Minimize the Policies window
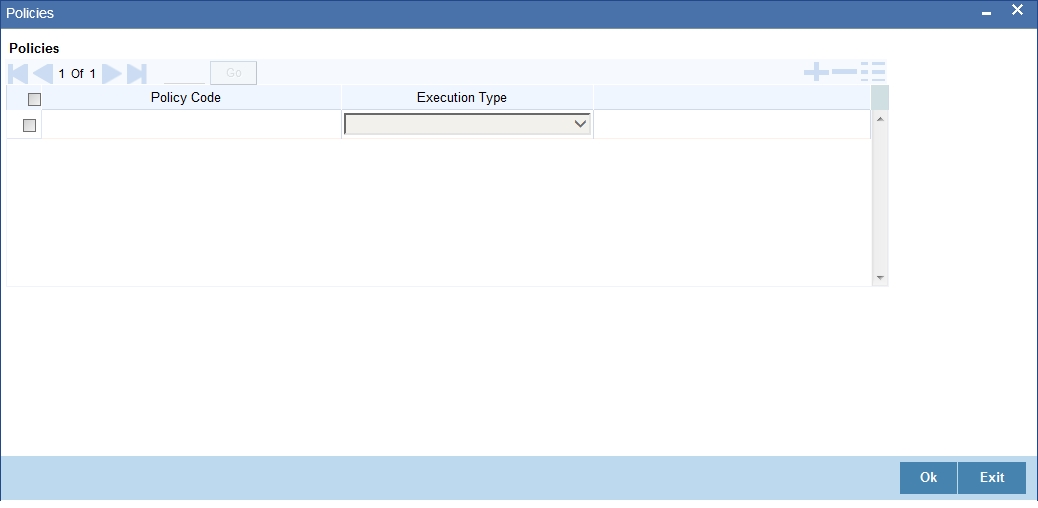 coord(986,13)
